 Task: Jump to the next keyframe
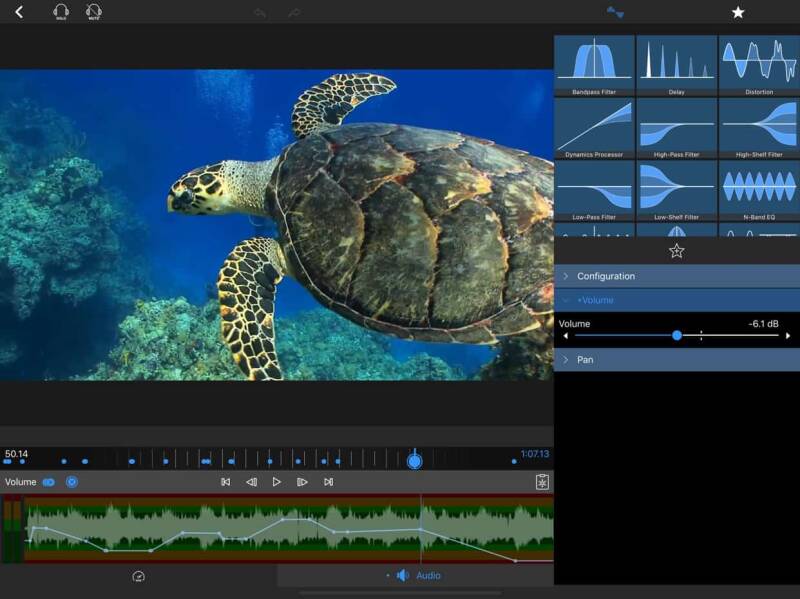pos(329,482)
